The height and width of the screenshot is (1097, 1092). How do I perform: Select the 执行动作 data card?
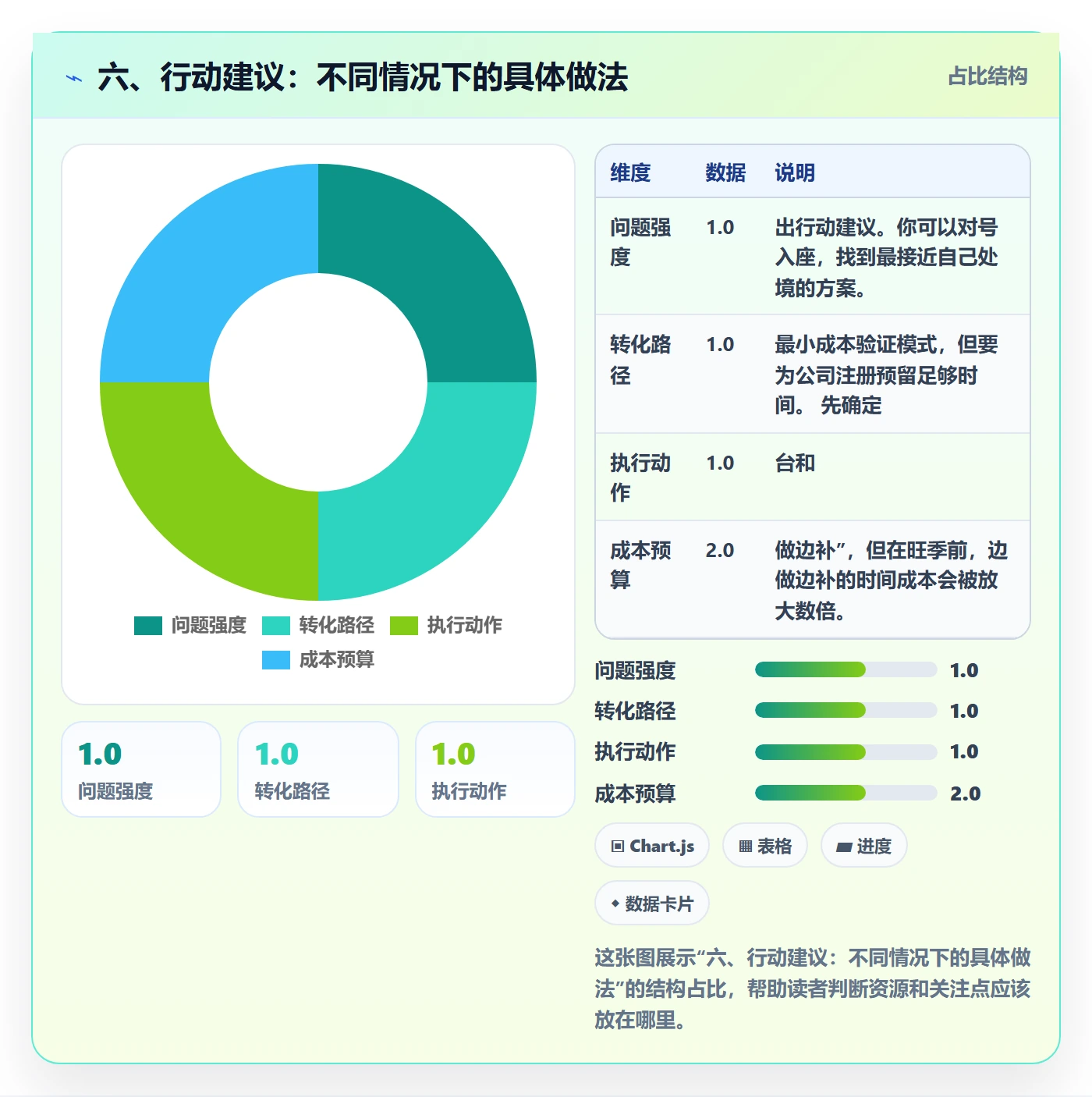tap(495, 769)
